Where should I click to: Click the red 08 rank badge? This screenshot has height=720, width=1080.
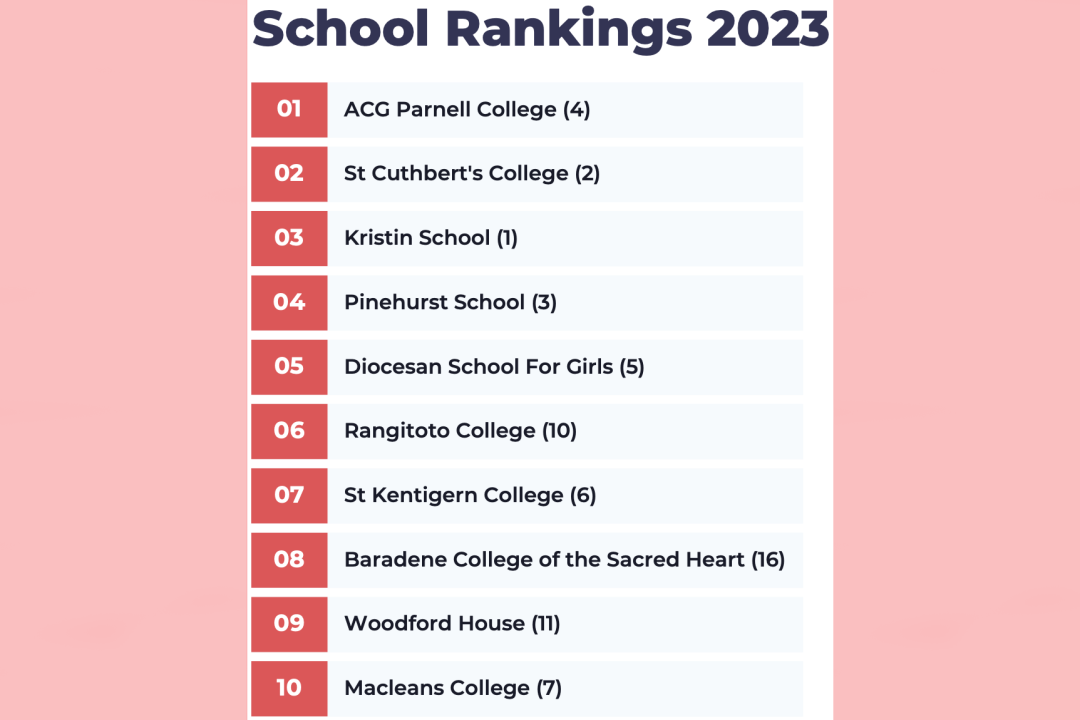pyautogui.click(x=289, y=559)
